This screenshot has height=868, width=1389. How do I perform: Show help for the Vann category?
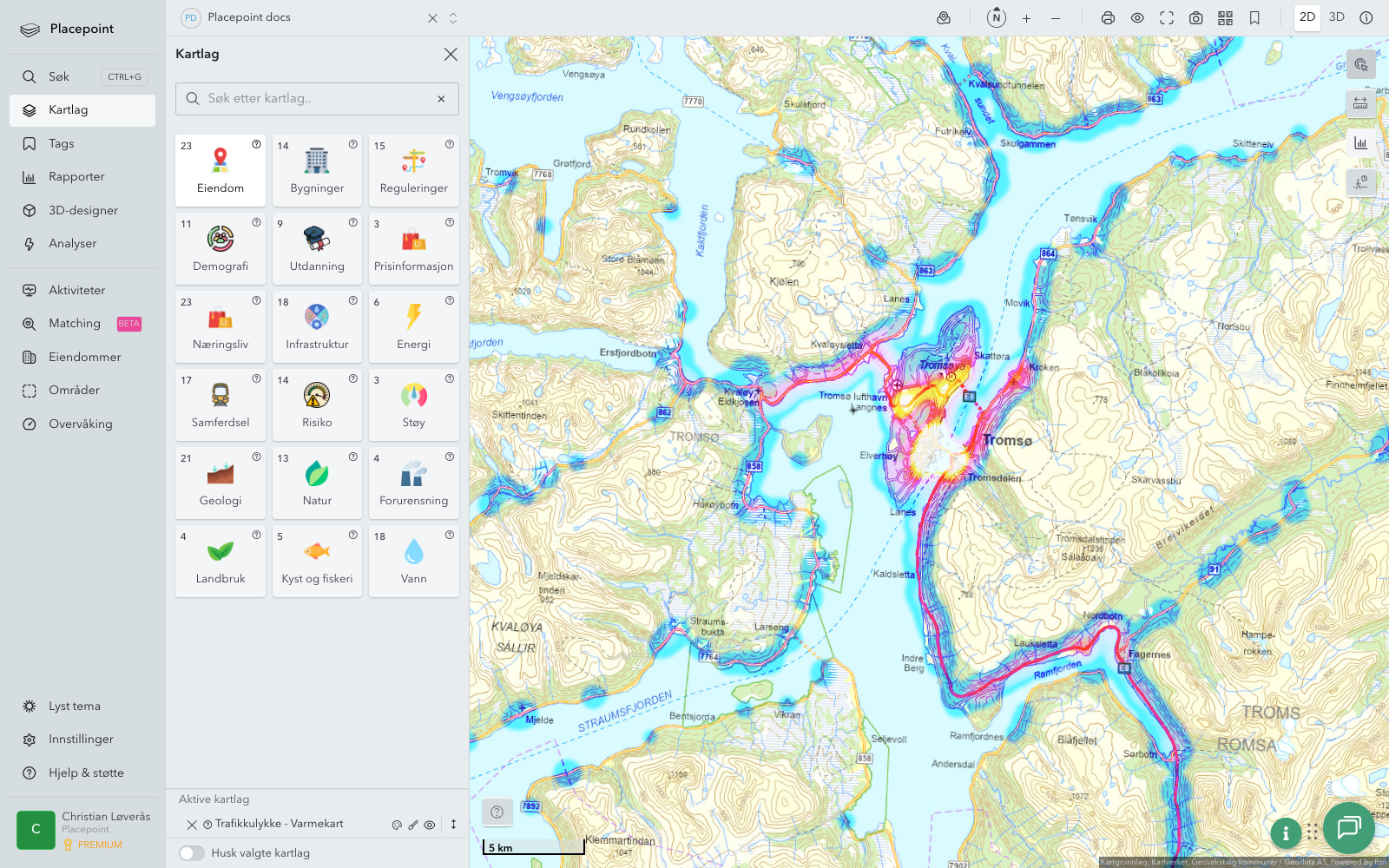tap(450, 536)
